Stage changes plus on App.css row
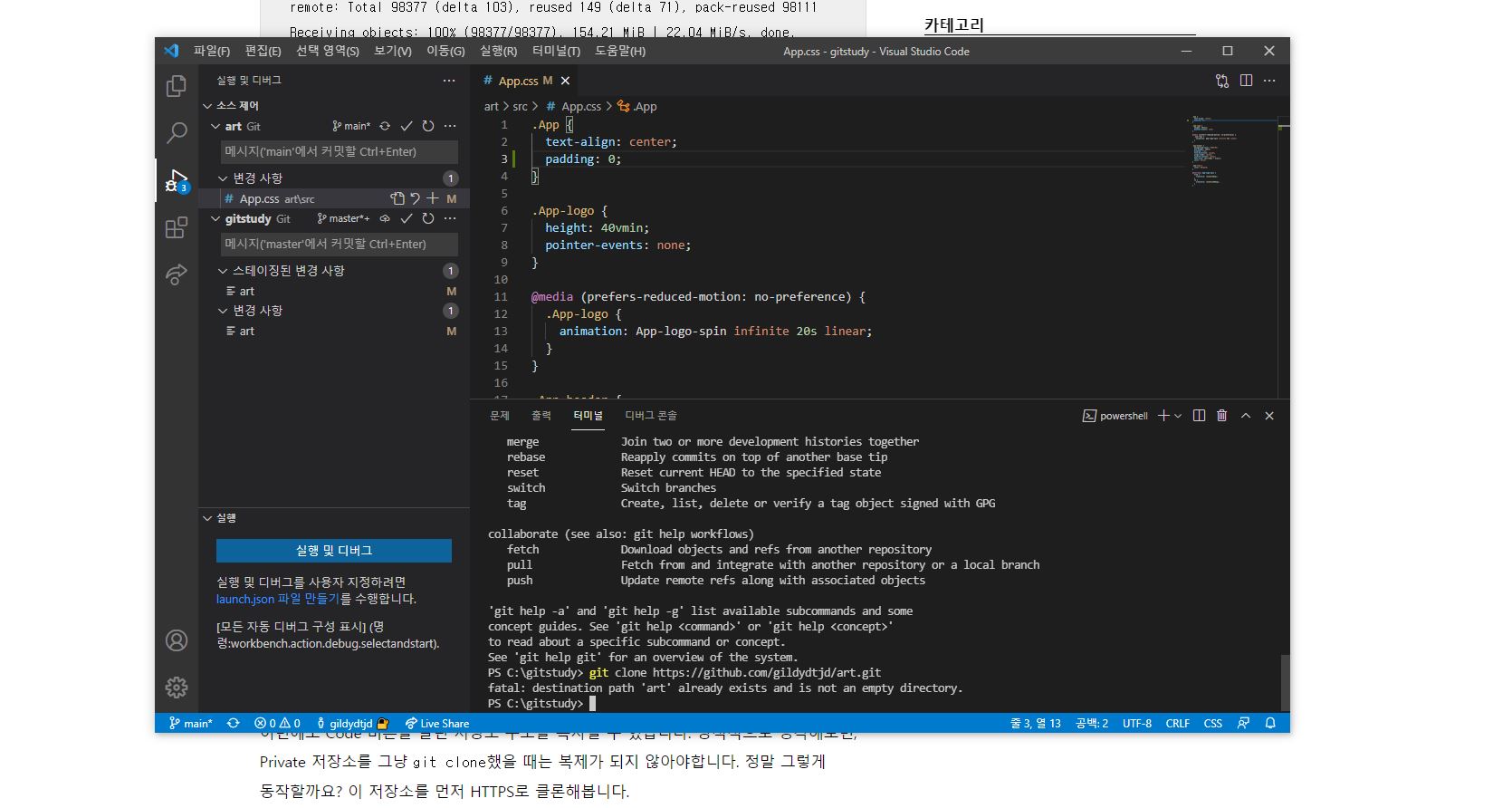 pyautogui.click(x=433, y=198)
